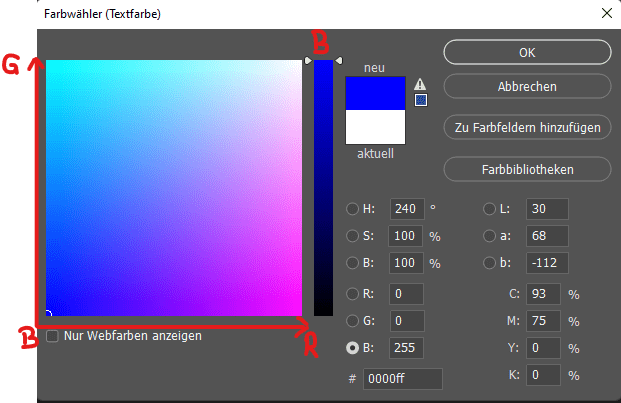This screenshot has height=403, width=621.
Task: Select the HSB brightness B radio button
Action: (352, 263)
